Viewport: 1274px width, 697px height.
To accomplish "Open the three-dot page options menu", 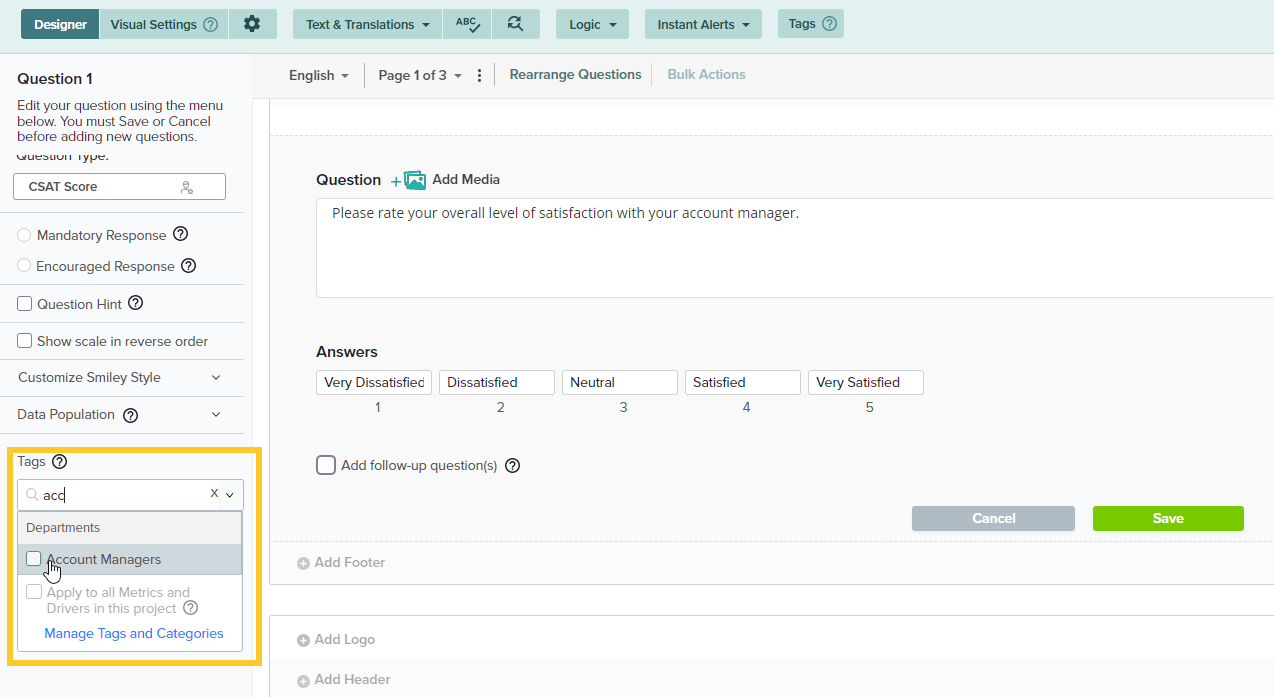I will 480,75.
